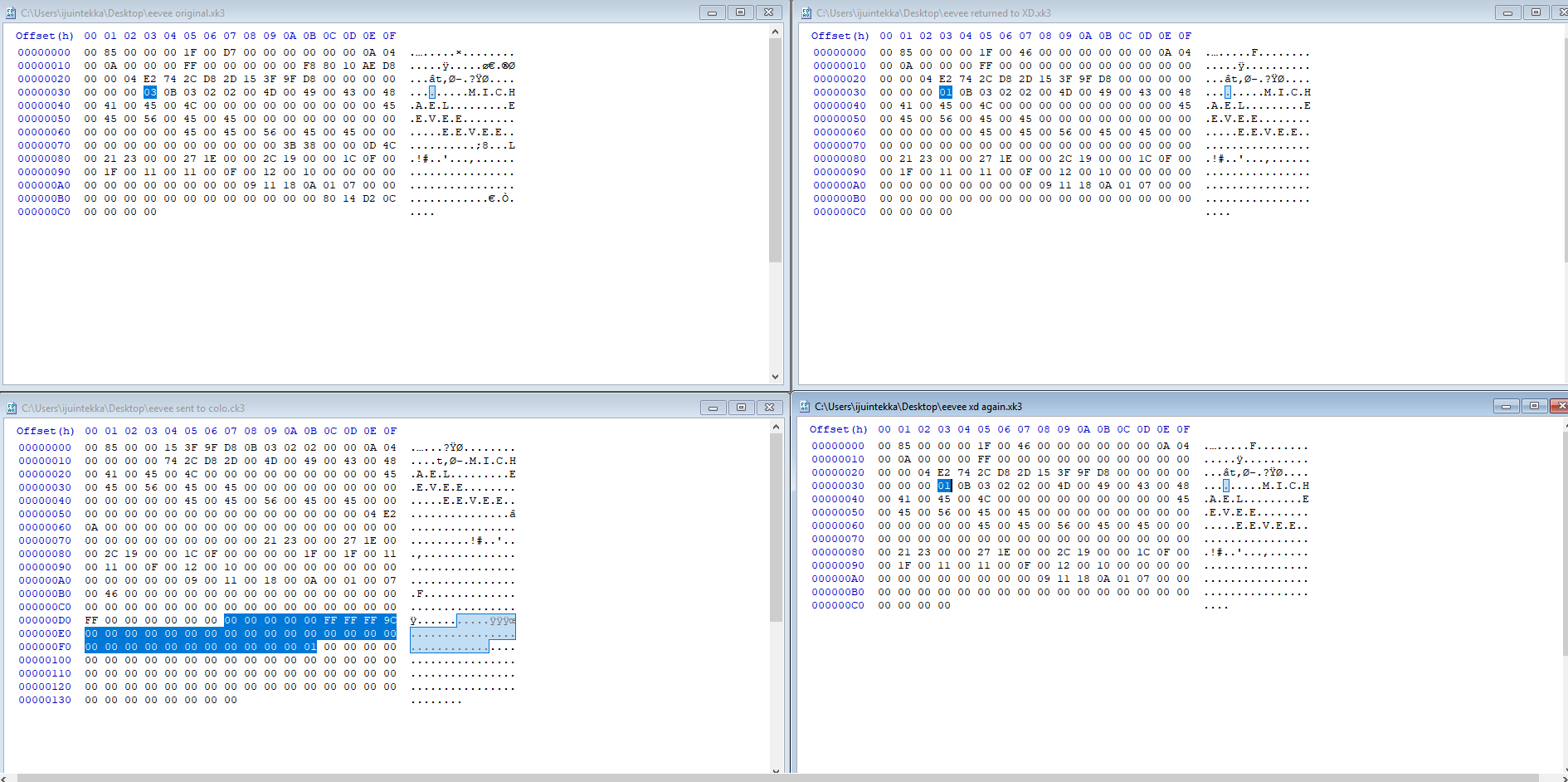Image resolution: width=1568 pixels, height=782 pixels.
Task: Select highlighted byte 01 in eevee returned to XD.xk3
Action: pos(945,92)
